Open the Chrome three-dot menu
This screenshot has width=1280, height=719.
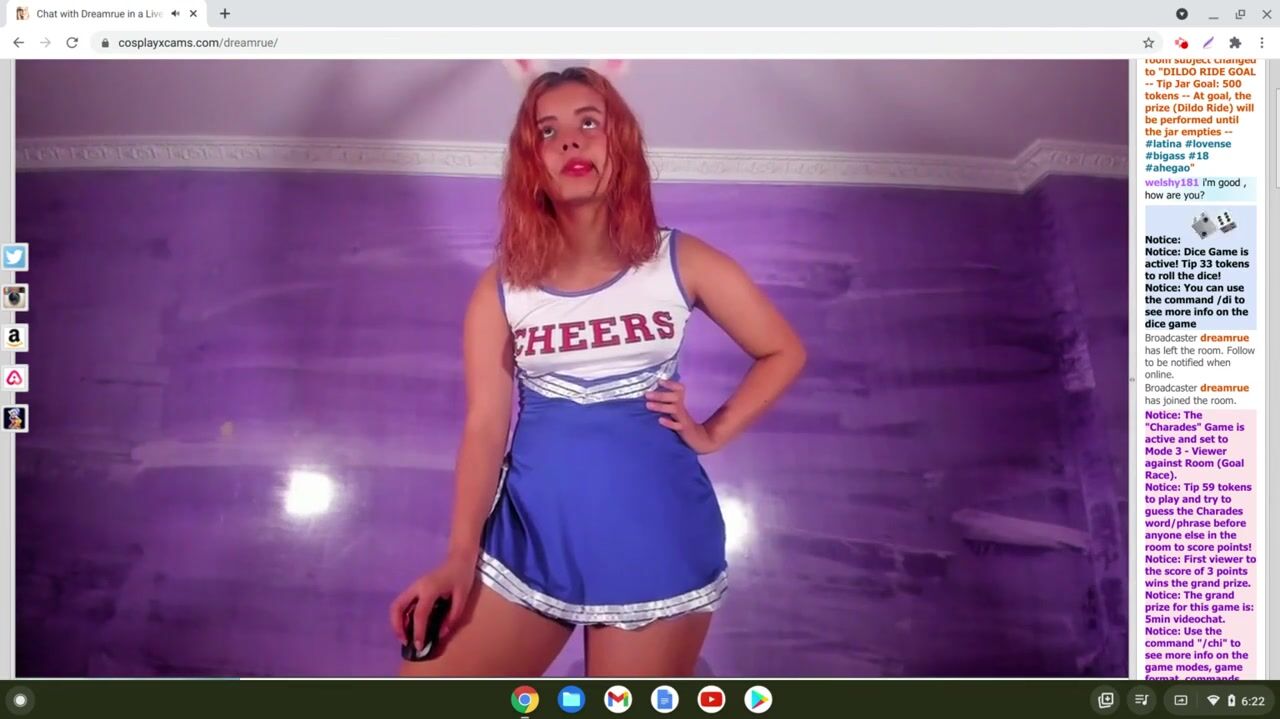pyautogui.click(x=1262, y=43)
